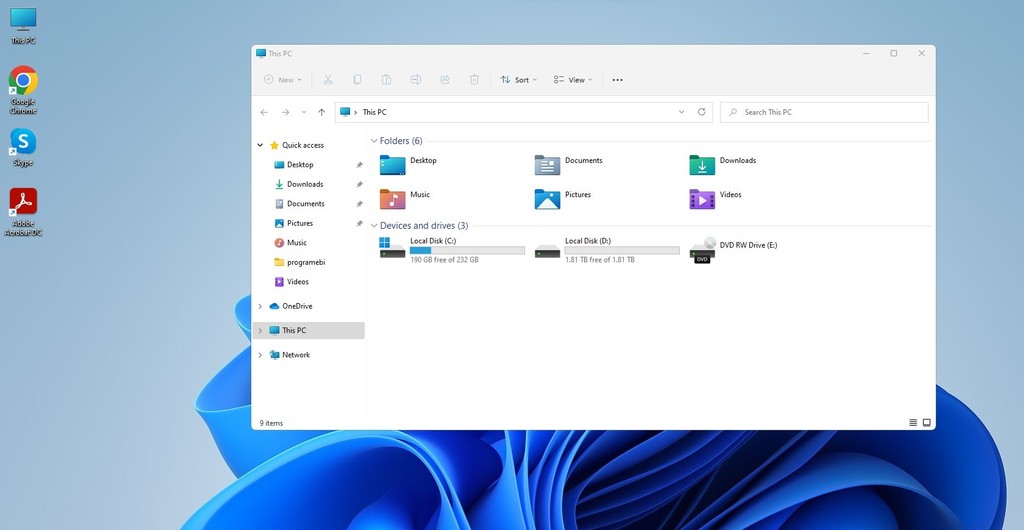
Task: Open the New dropdown menu
Action: pyautogui.click(x=283, y=80)
